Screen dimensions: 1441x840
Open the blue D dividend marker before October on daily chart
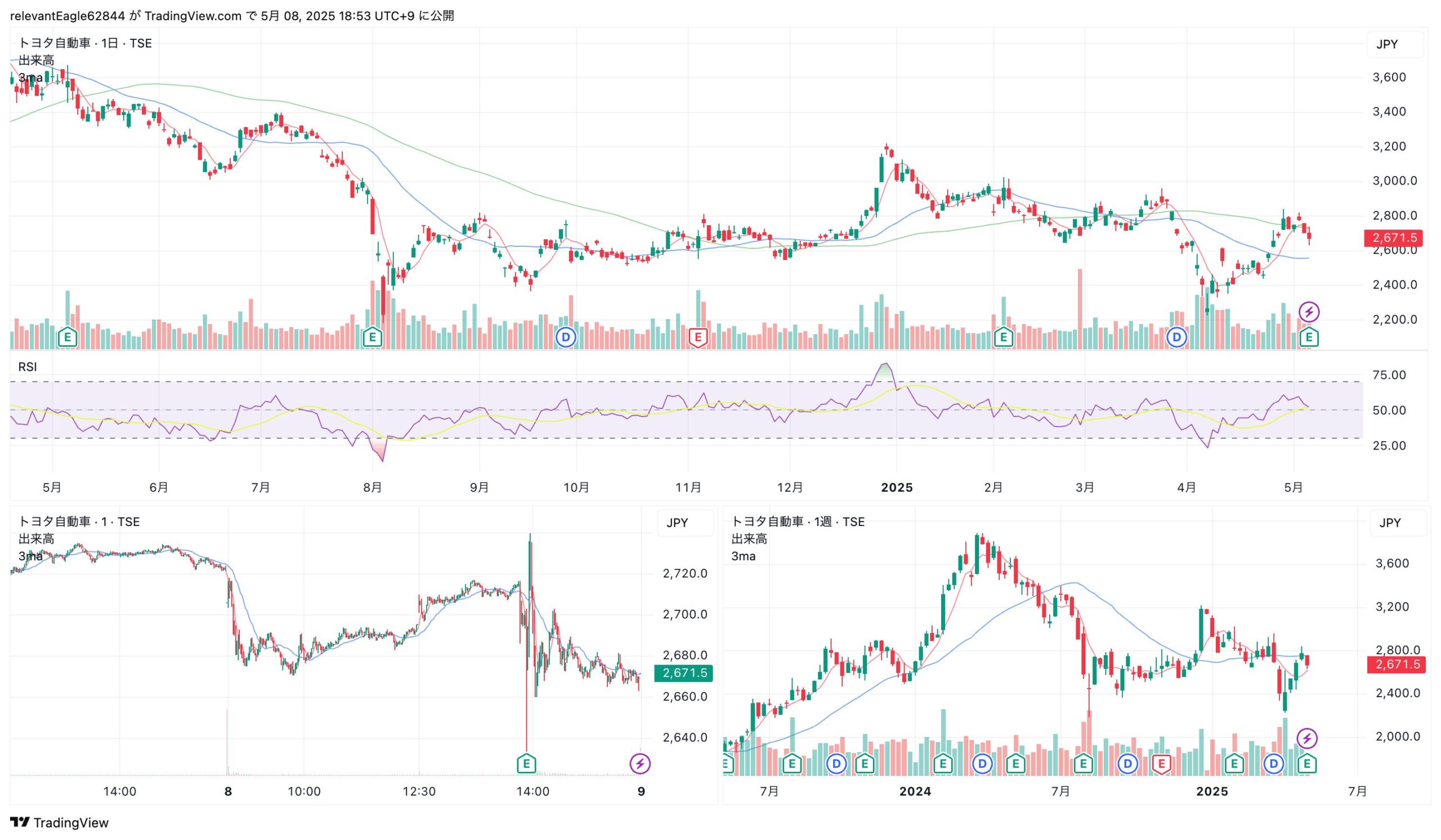tap(566, 337)
